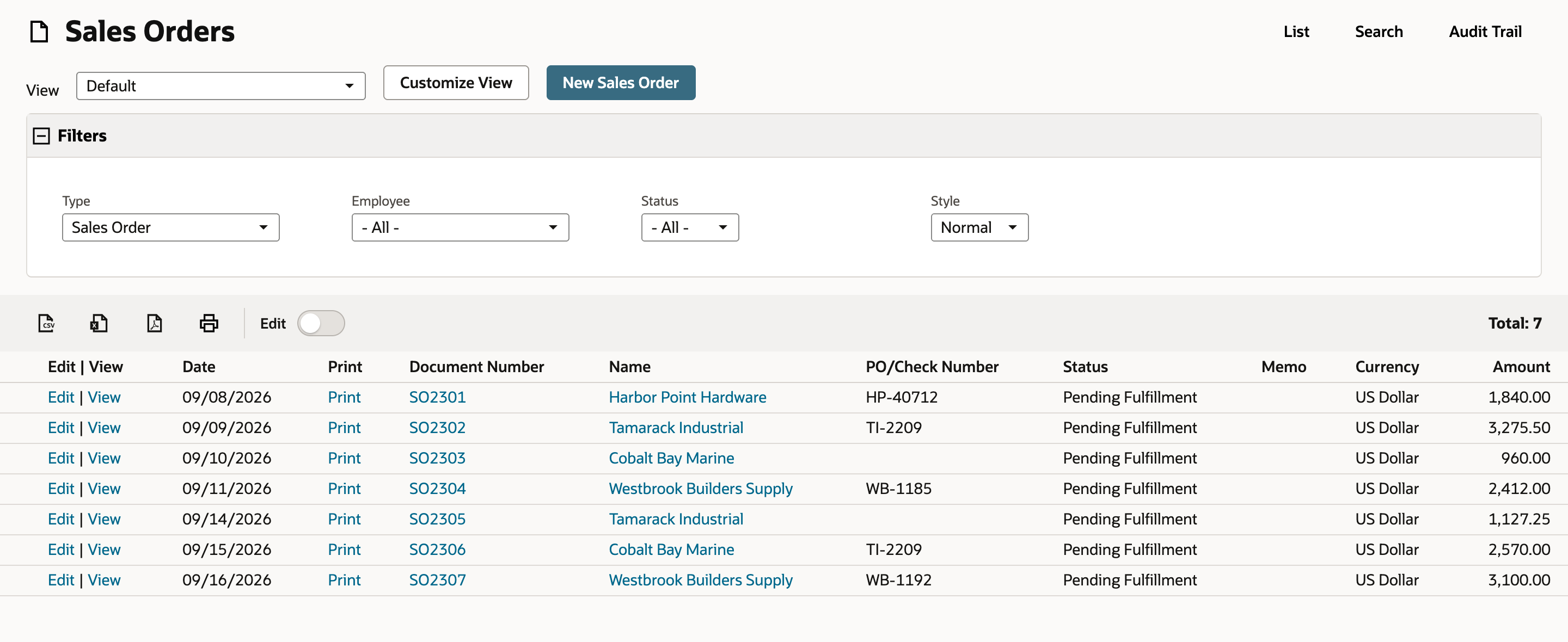
Task: Print sales order SO2304
Action: (344, 489)
